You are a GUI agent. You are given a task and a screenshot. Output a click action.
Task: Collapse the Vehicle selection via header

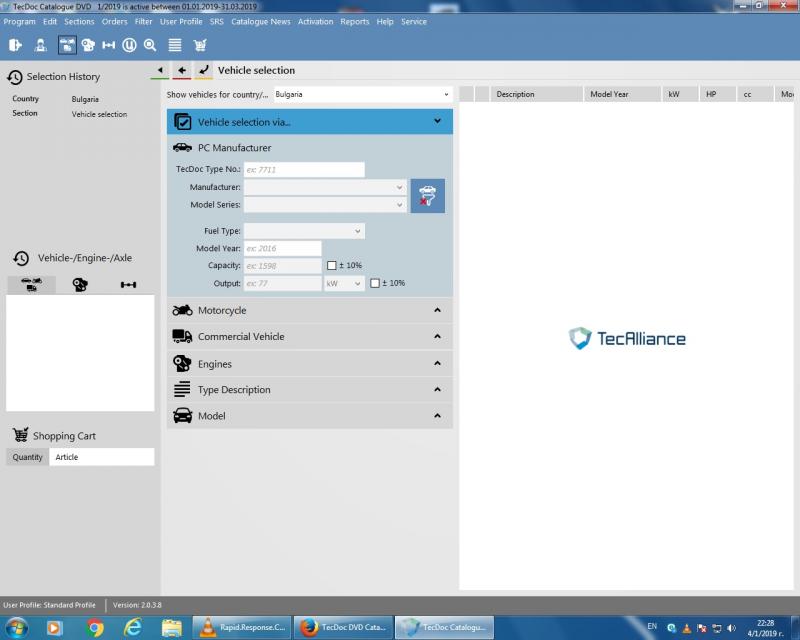coord(310,121)
